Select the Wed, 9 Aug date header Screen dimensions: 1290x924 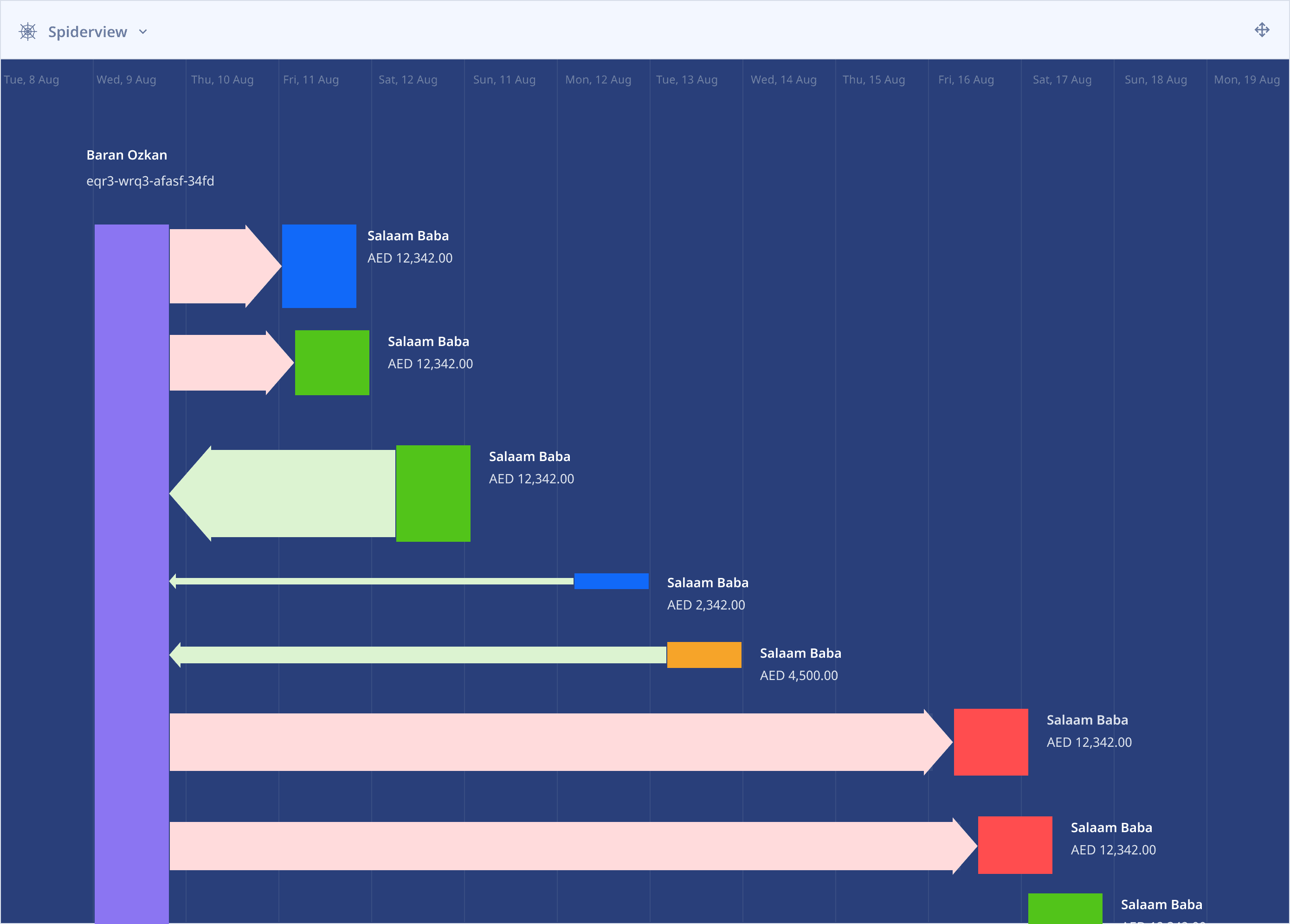coord(126,80)
